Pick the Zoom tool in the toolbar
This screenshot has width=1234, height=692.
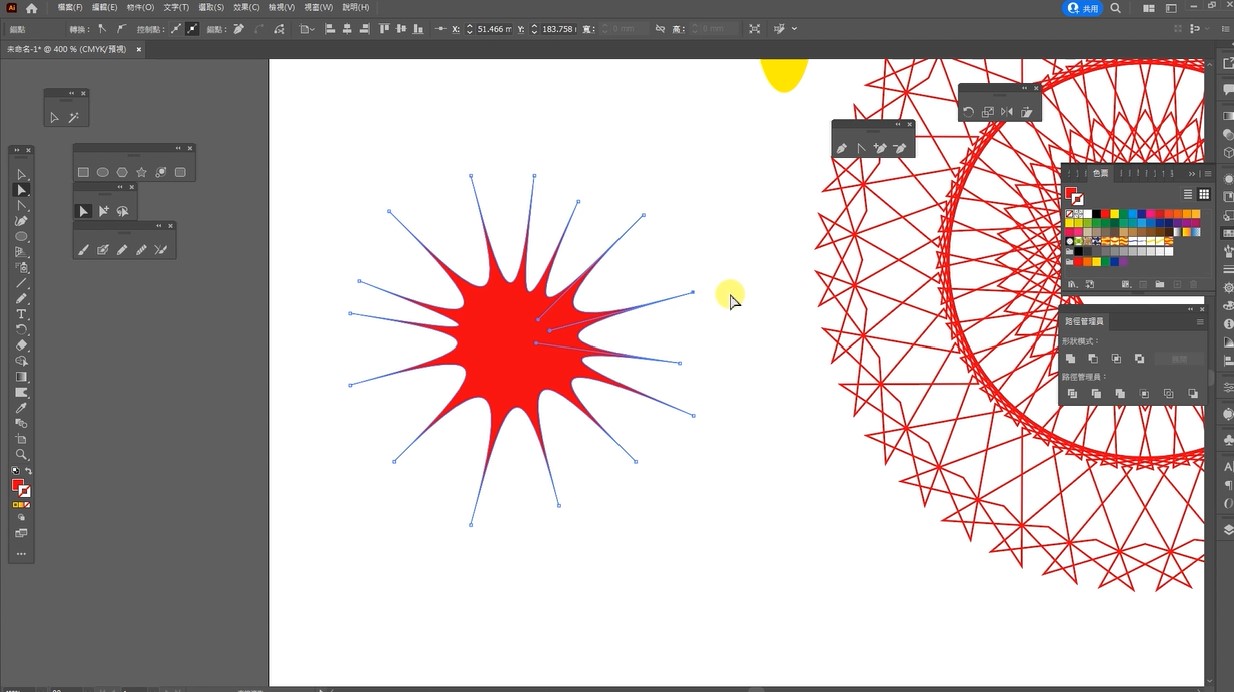click(x=21, y=455)
